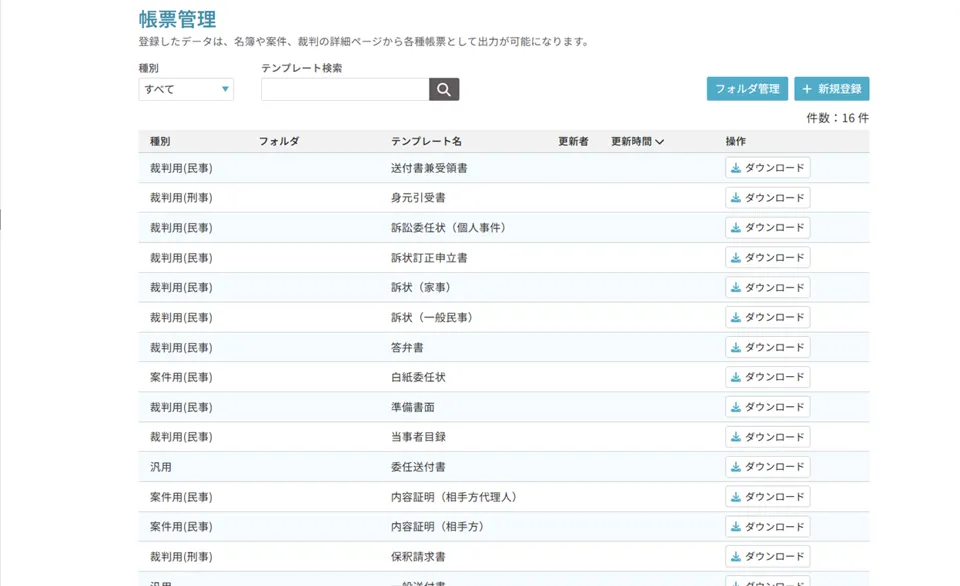Click the 更新者 column header
960x586 pixels.
click(x=573, y=141)
